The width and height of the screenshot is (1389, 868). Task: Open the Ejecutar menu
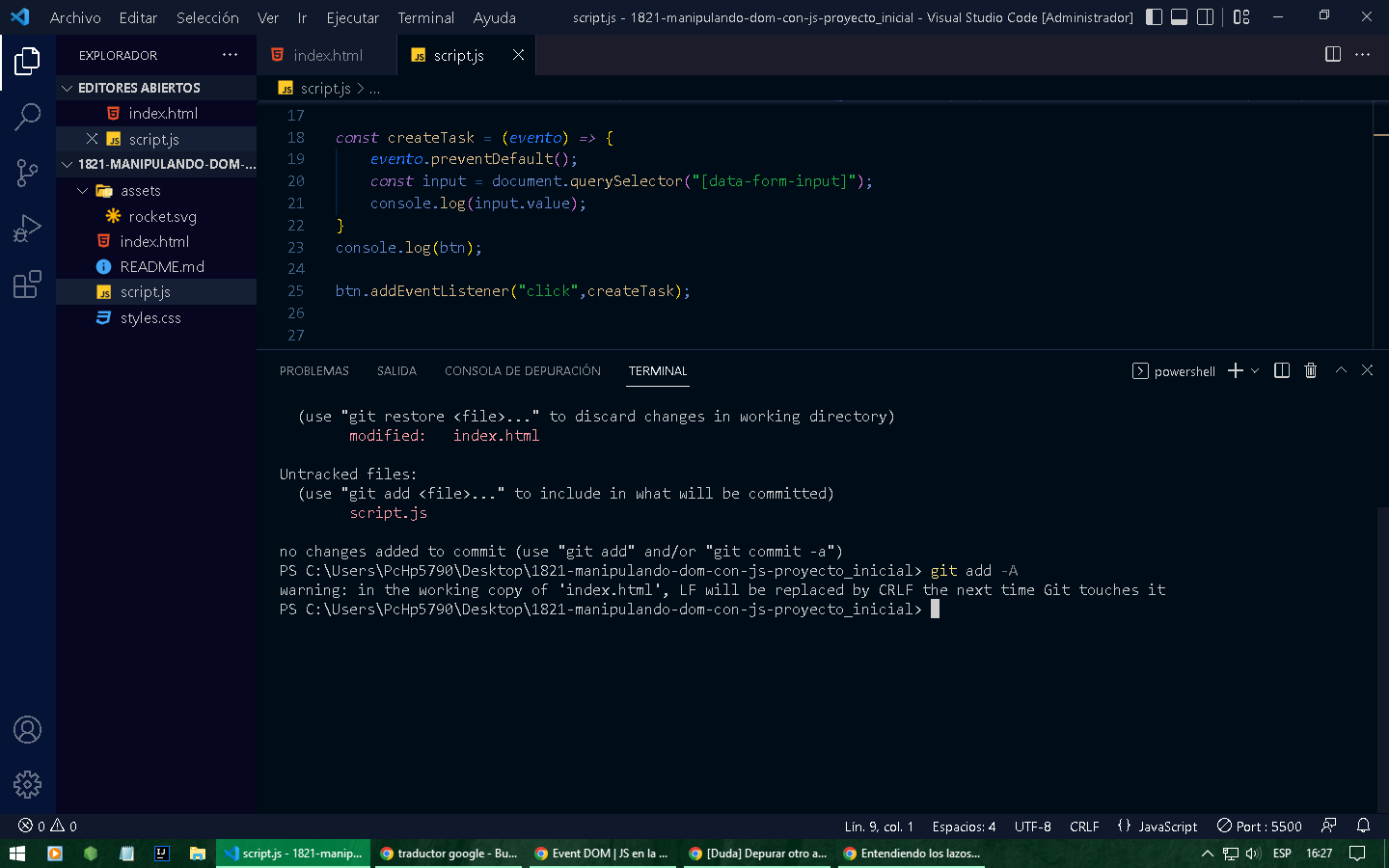tap(352, 17)
